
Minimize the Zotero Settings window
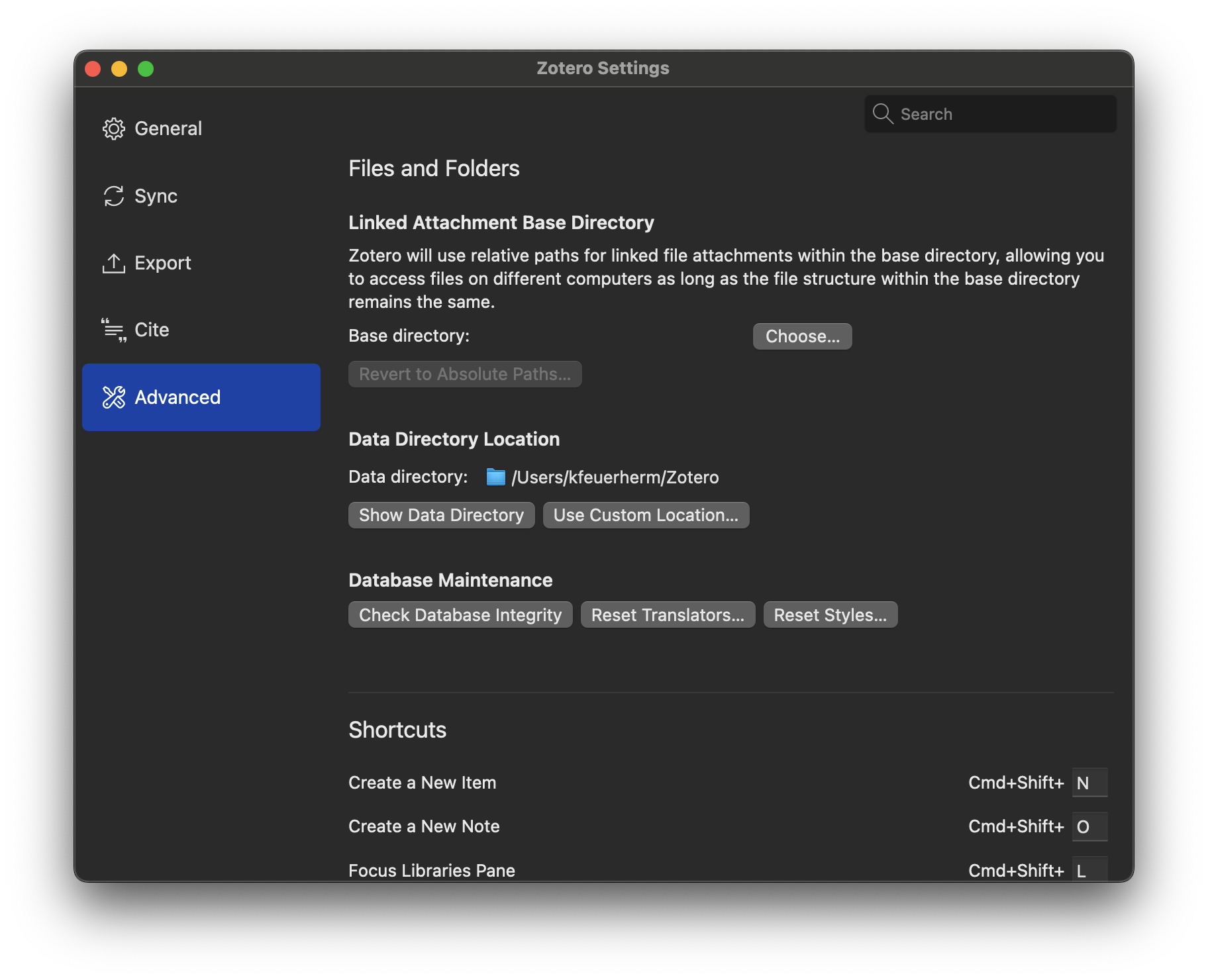pyautogui.click(x=119, y=69)
